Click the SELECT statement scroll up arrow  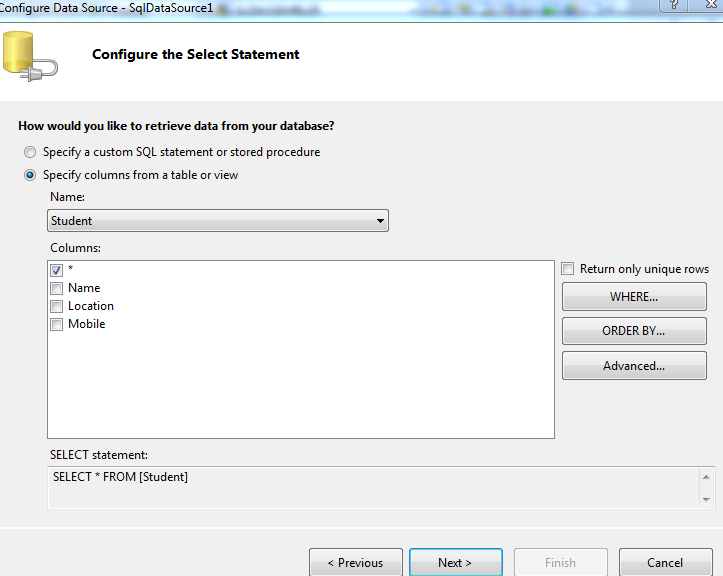[706, 477]
